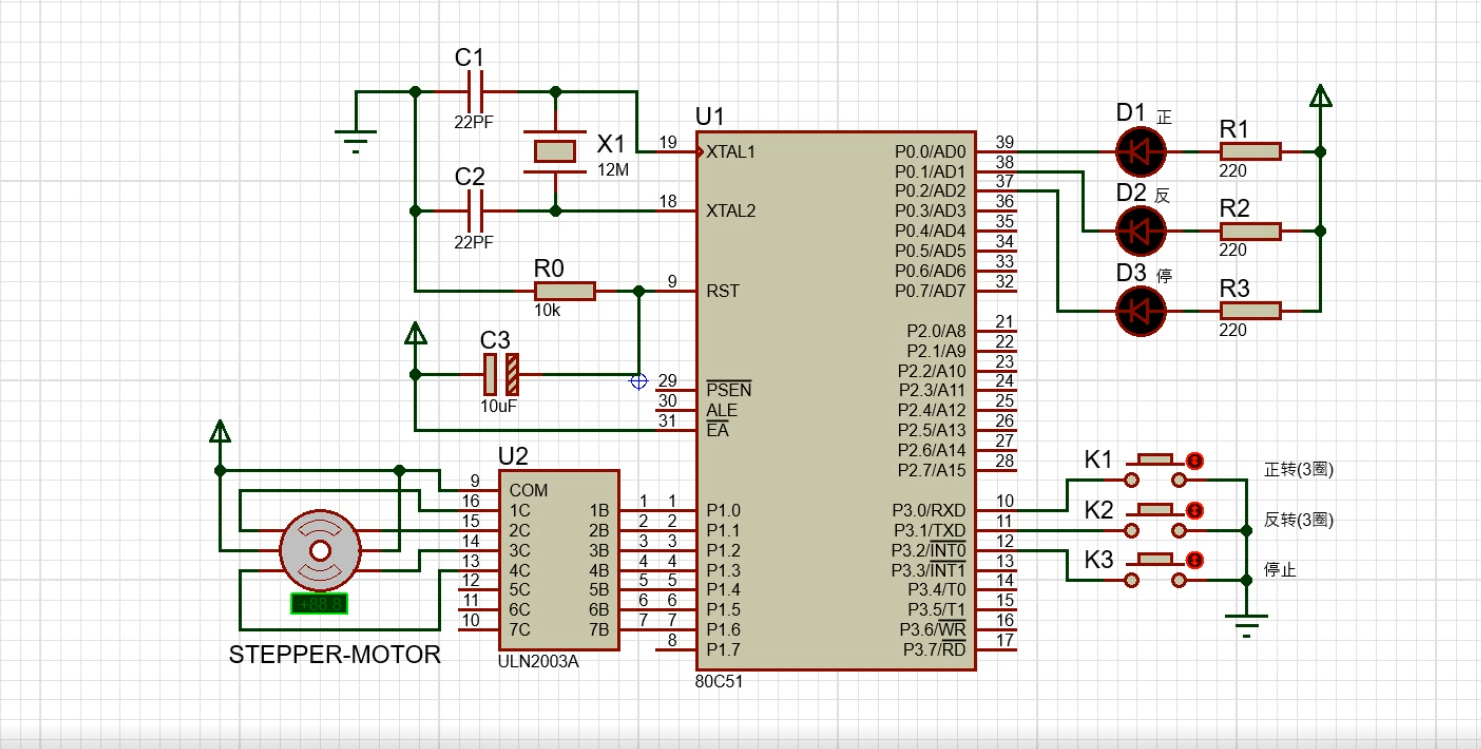Toggle the red latch button on K2
The width and height of the screenshot is (1481, 749).
click(1193, 511)
